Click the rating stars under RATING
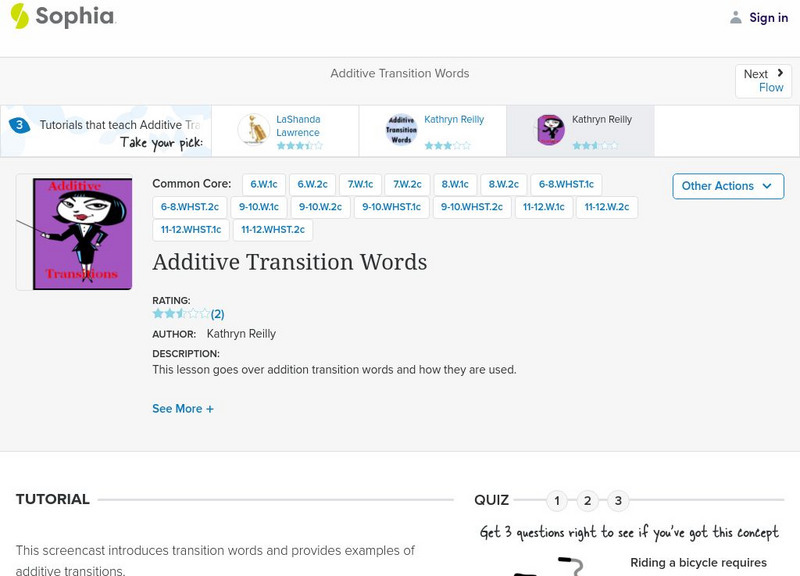The height and width of the screenshot is (576, 800). (181, 313)
